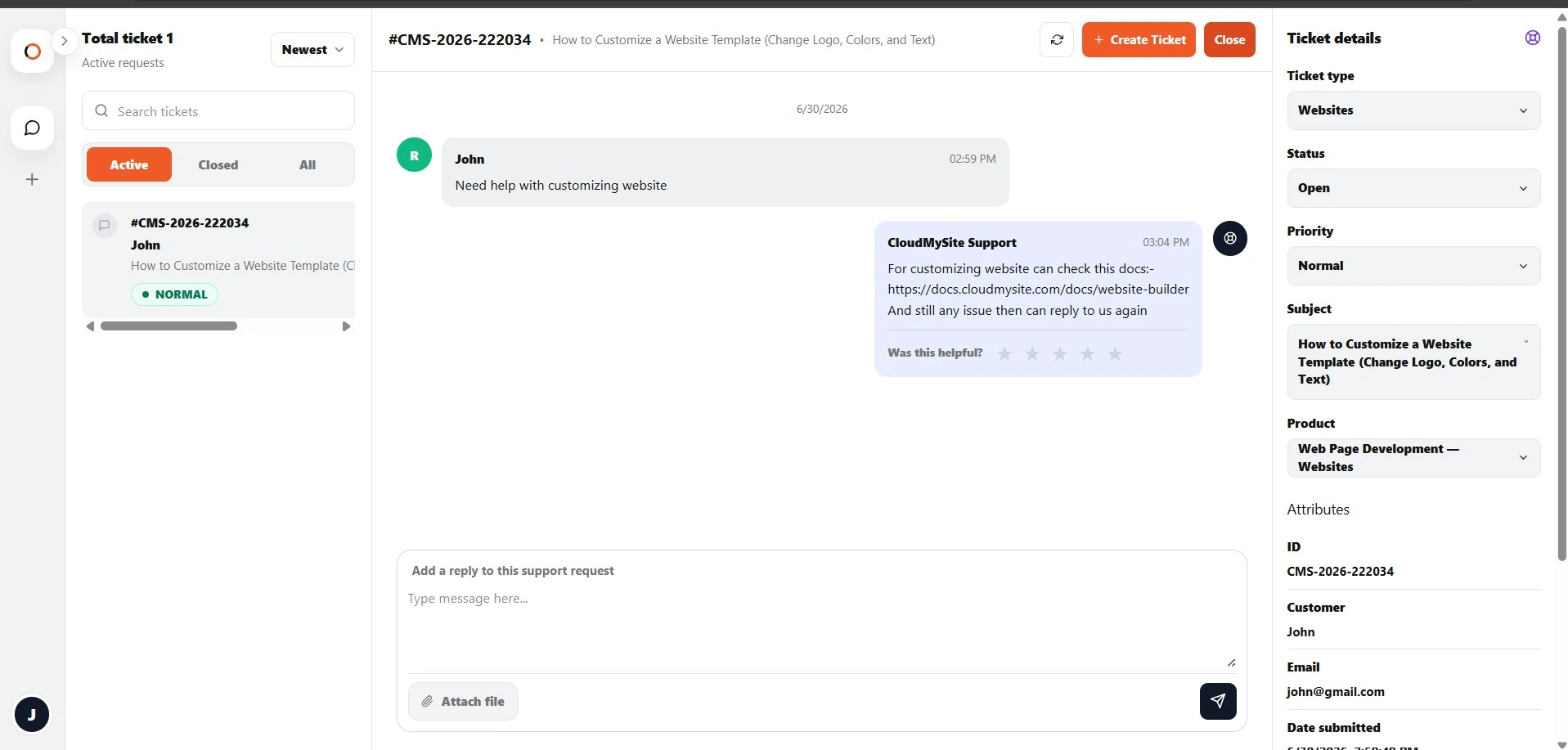
Task: Open the Priority Normal dropdown
Action: (x=1413, y=266)
